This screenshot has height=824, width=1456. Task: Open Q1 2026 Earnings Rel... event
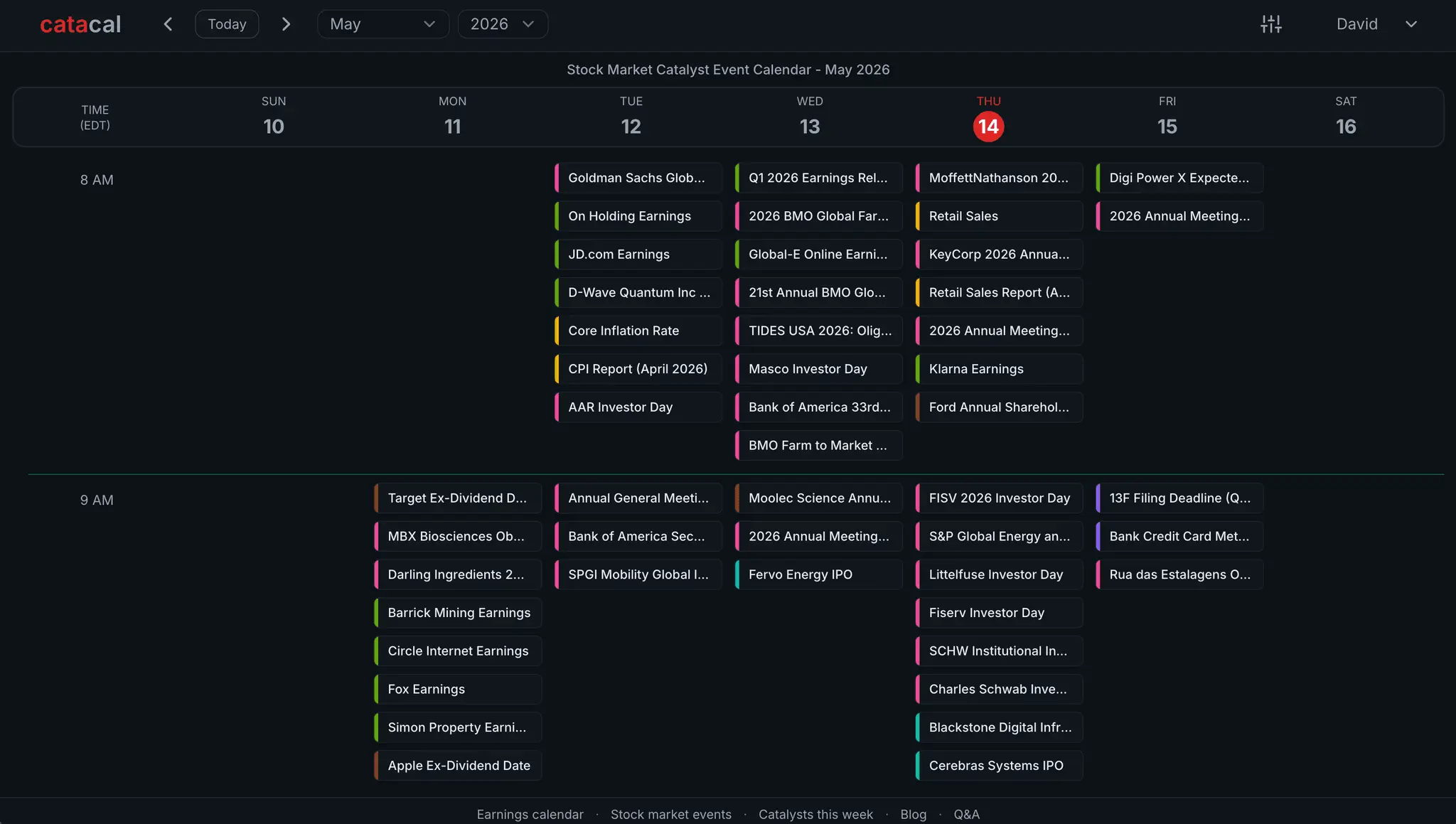pyautogui.click(x=819, y=178)
